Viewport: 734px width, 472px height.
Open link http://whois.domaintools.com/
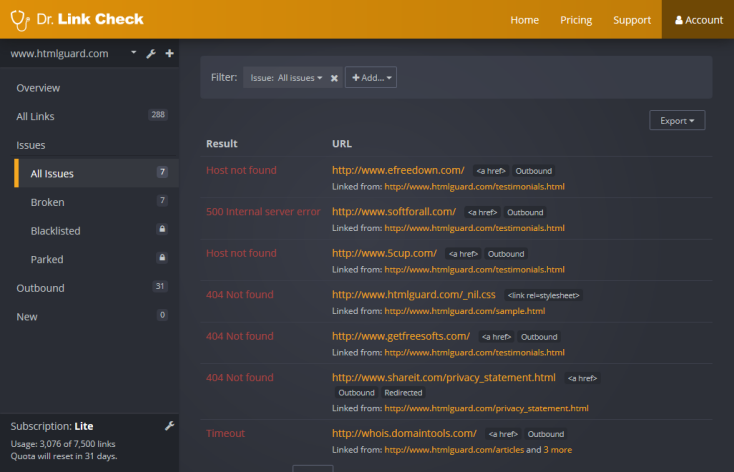point(404,433)
